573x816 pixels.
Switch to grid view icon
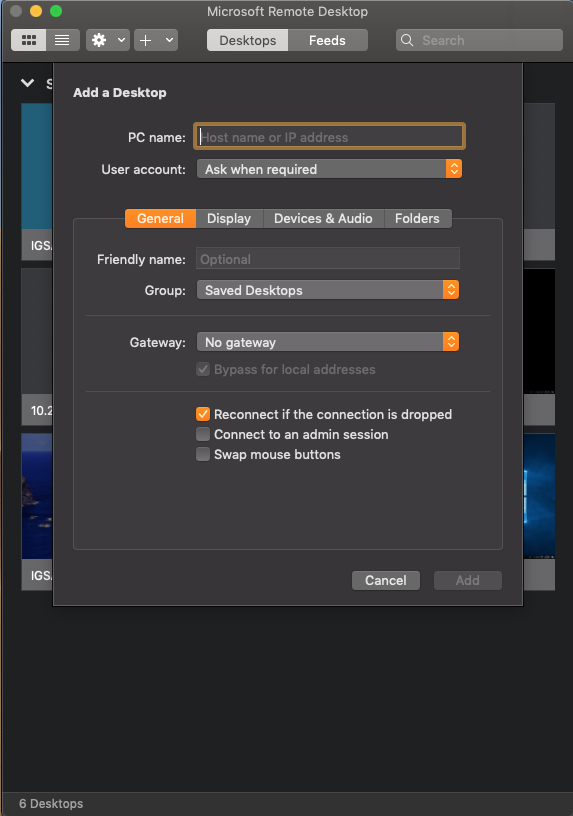coord(29,40)
